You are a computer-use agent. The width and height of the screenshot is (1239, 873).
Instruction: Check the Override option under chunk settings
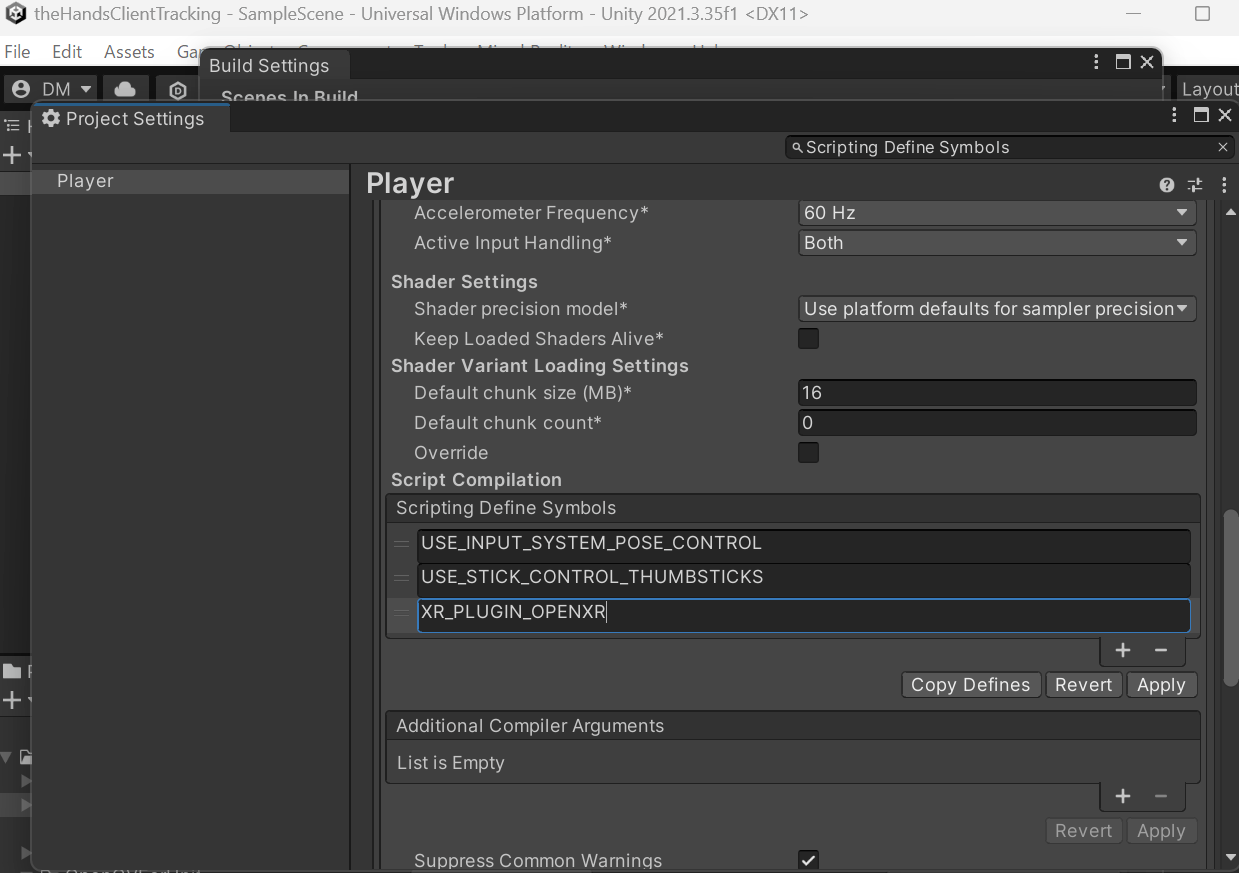point(808,452)
